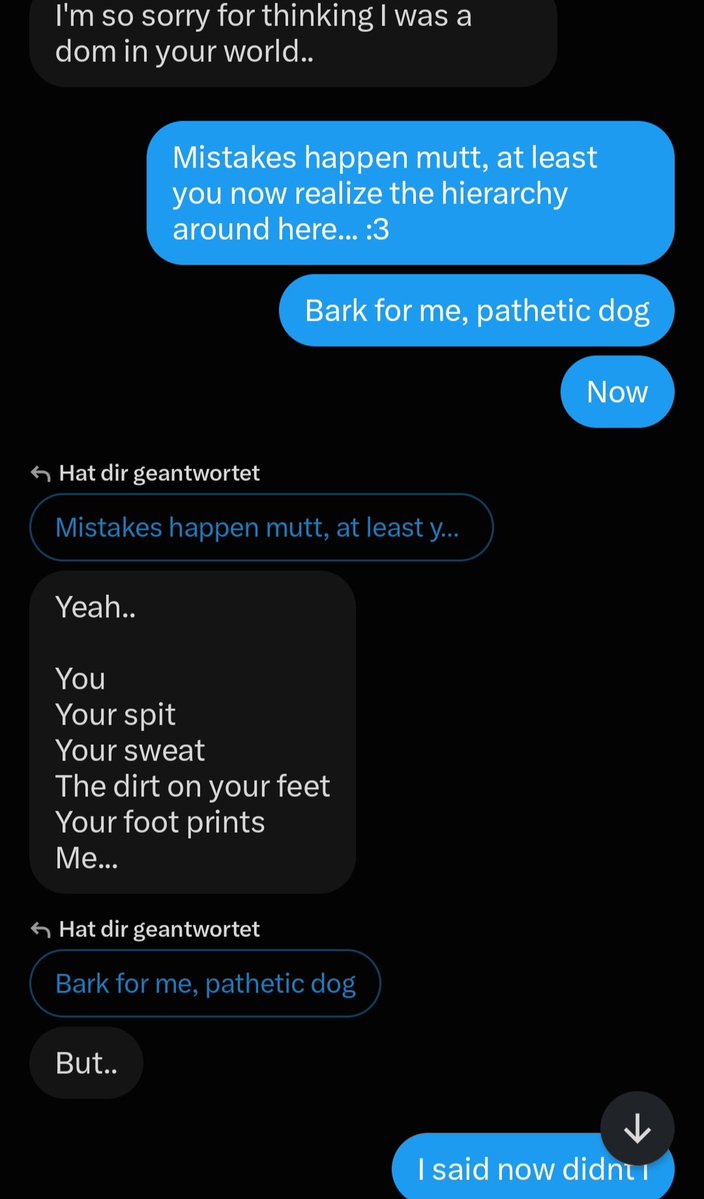The height and width of the screenshot is (1199, 704).
Task: Click the word 'hierarchy' in the blue bubble
Action: 504,193
